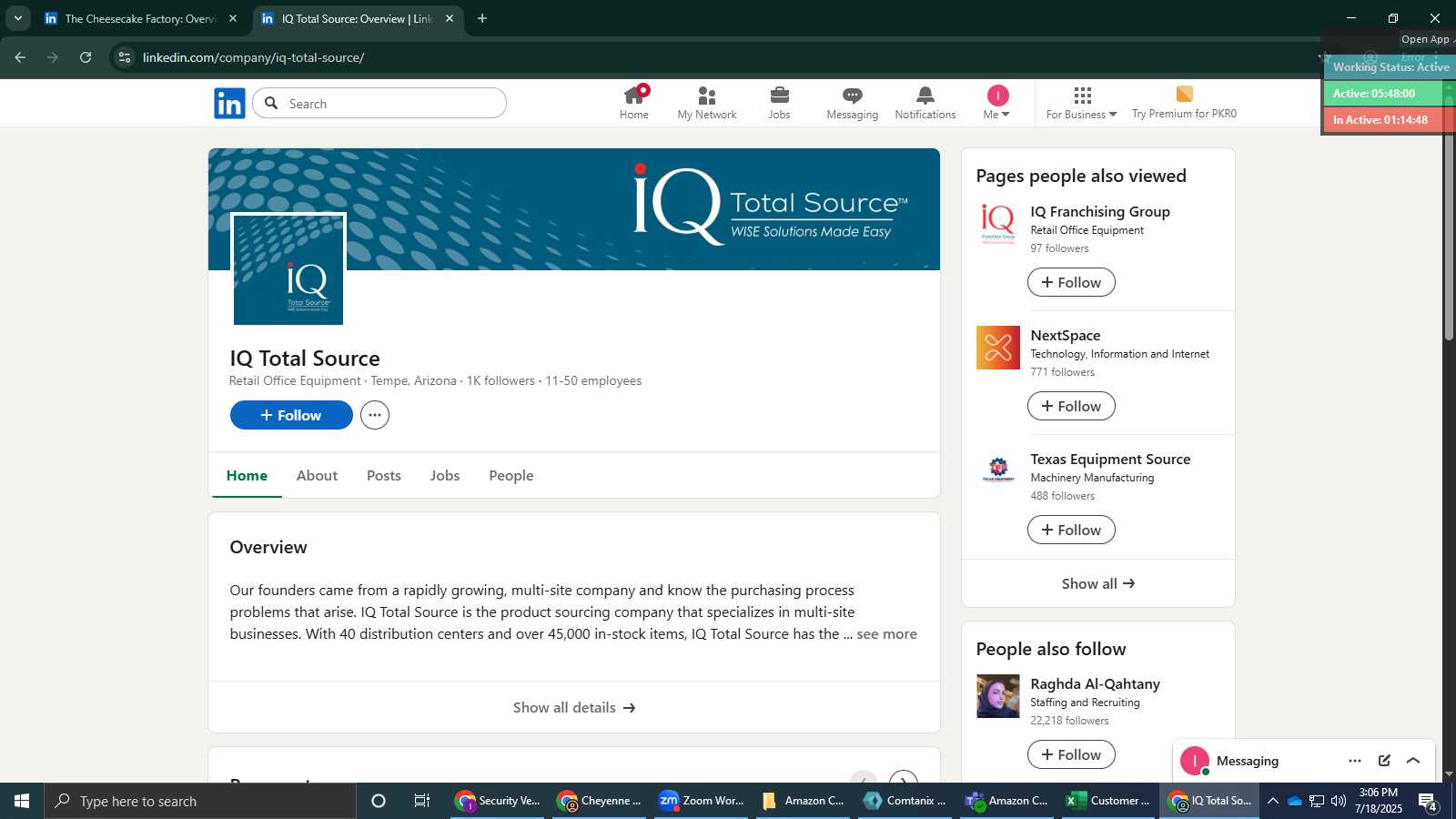This screenshot has width=1456, height=819.
Task: Open the Me profile menu
Action: click(x=997, y=103)
